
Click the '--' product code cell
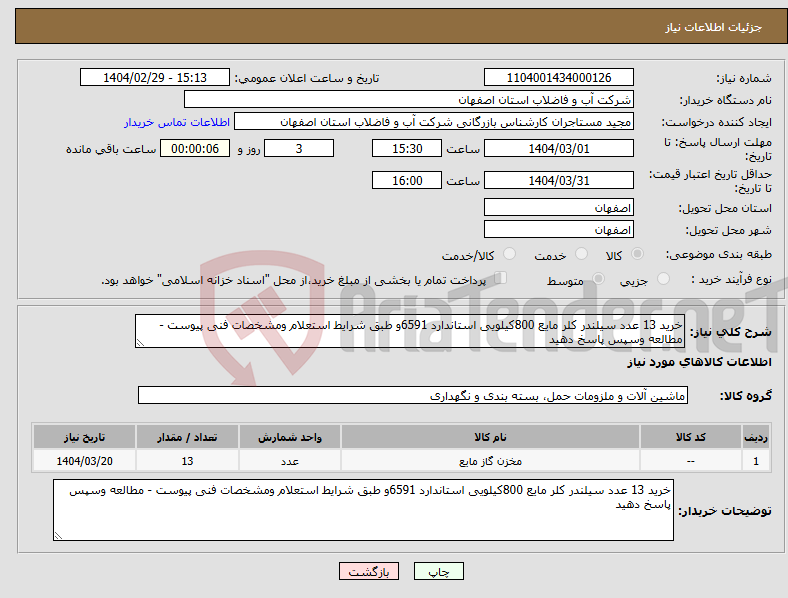point(691,461)
